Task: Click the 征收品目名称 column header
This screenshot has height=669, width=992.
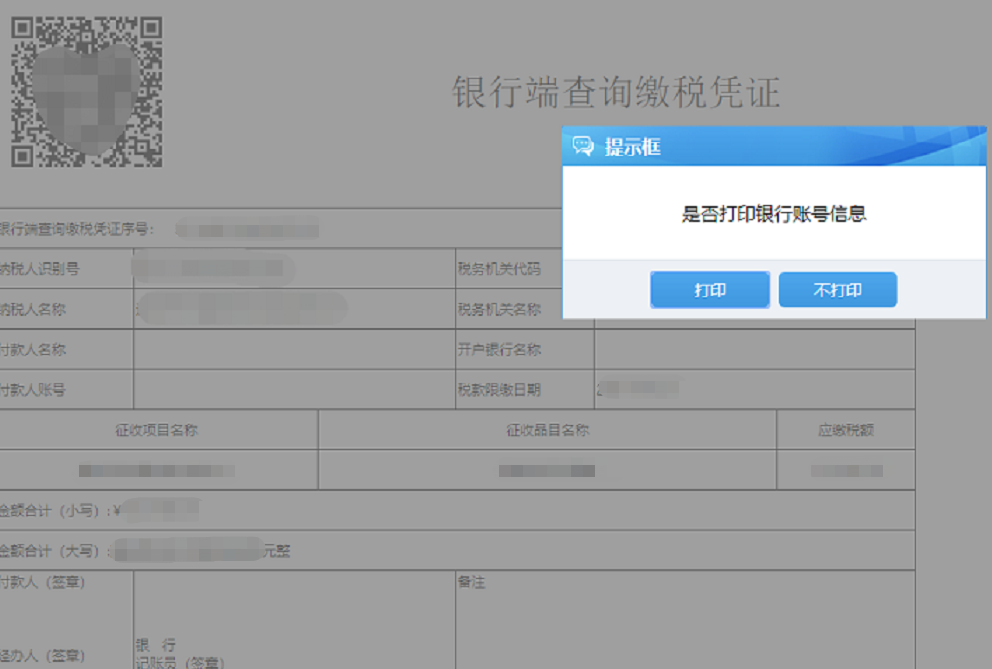Action: tap(548, 430)
